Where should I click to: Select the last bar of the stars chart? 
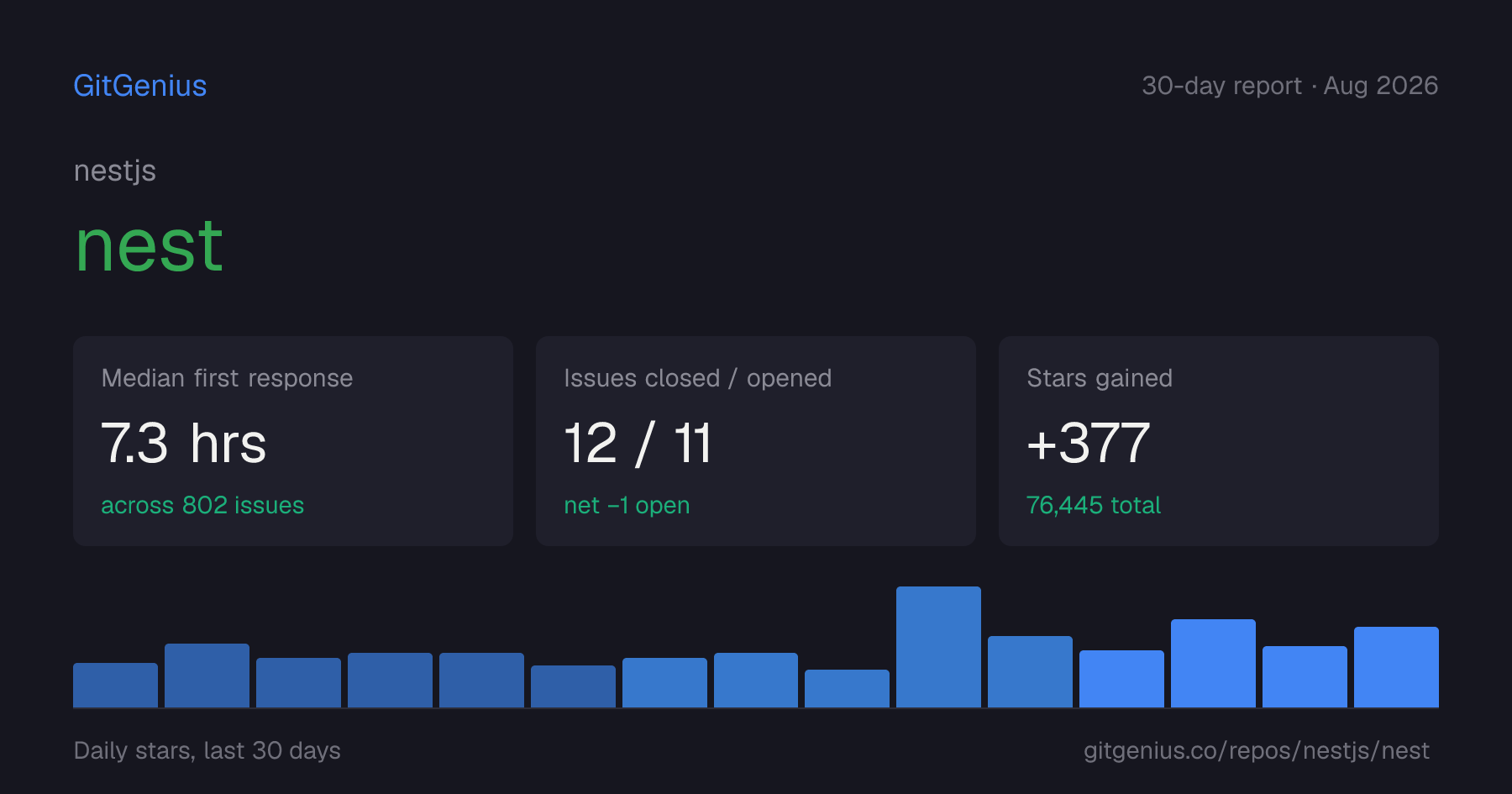pos(1396,667)
